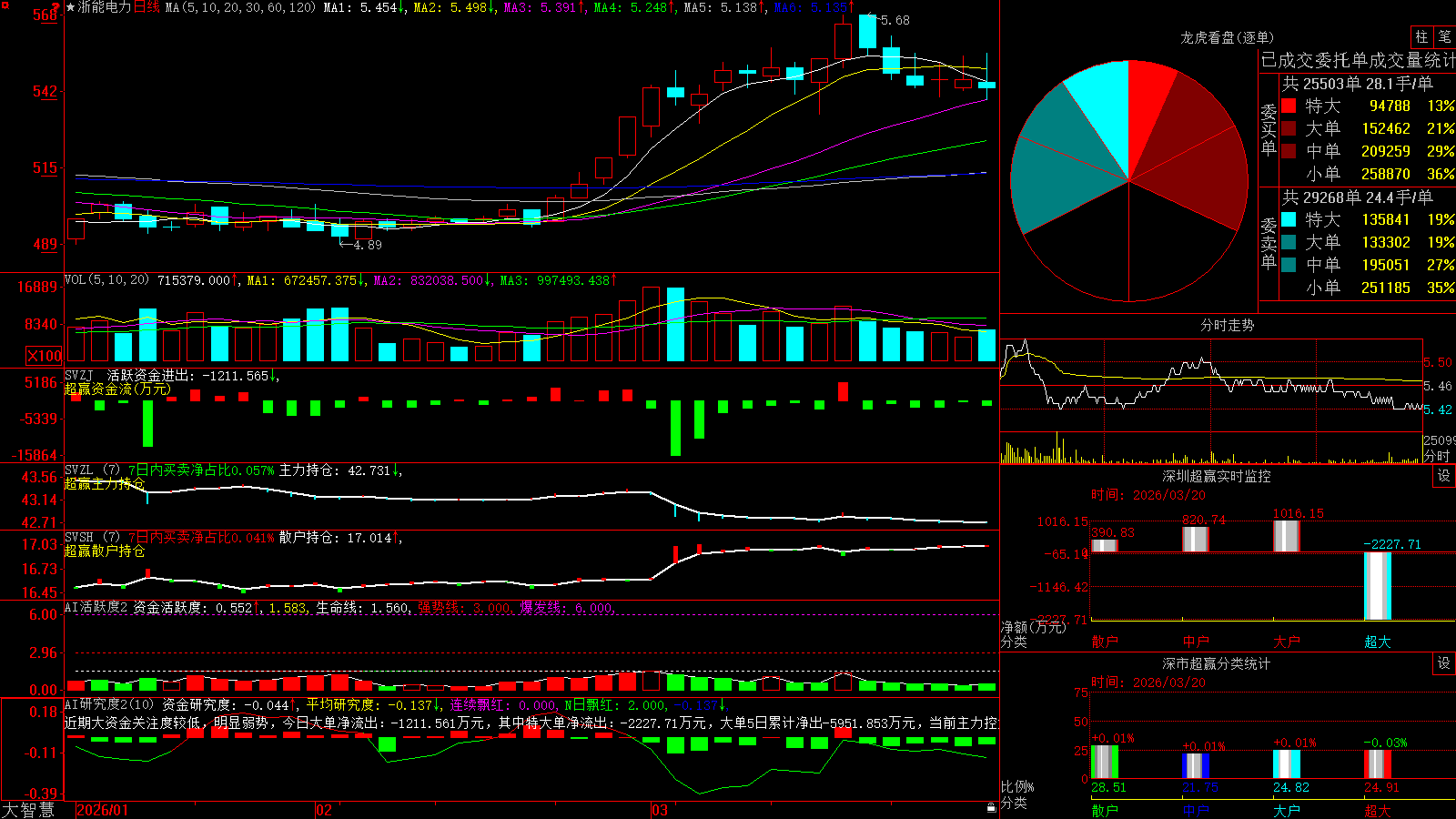Click the 爆发线: 6.000 label
This screenshot has width=1456, height=819.
tap(567, 607)
